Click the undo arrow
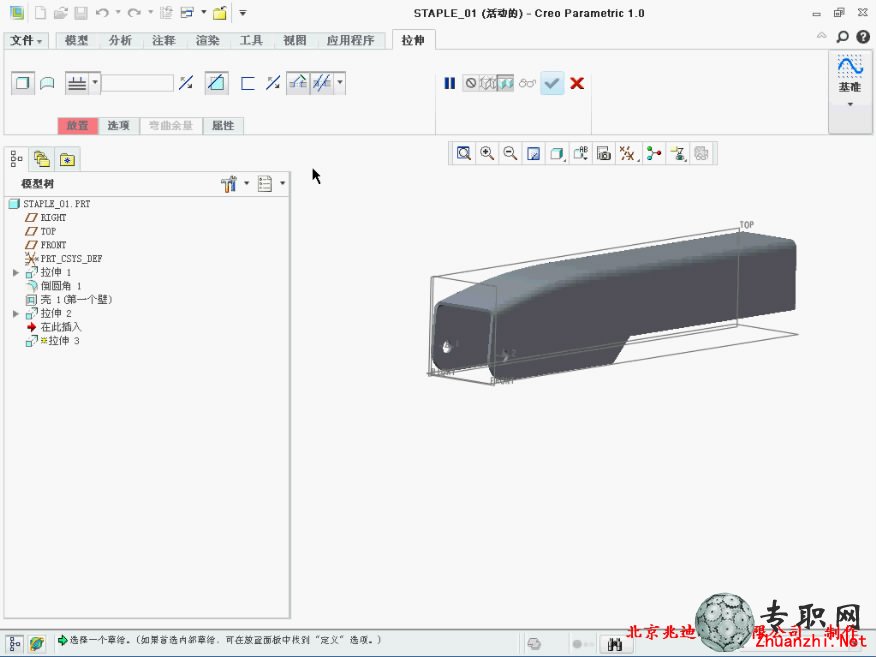The width and height of the screenshot is (876, 657). click(x=102, y=12)
